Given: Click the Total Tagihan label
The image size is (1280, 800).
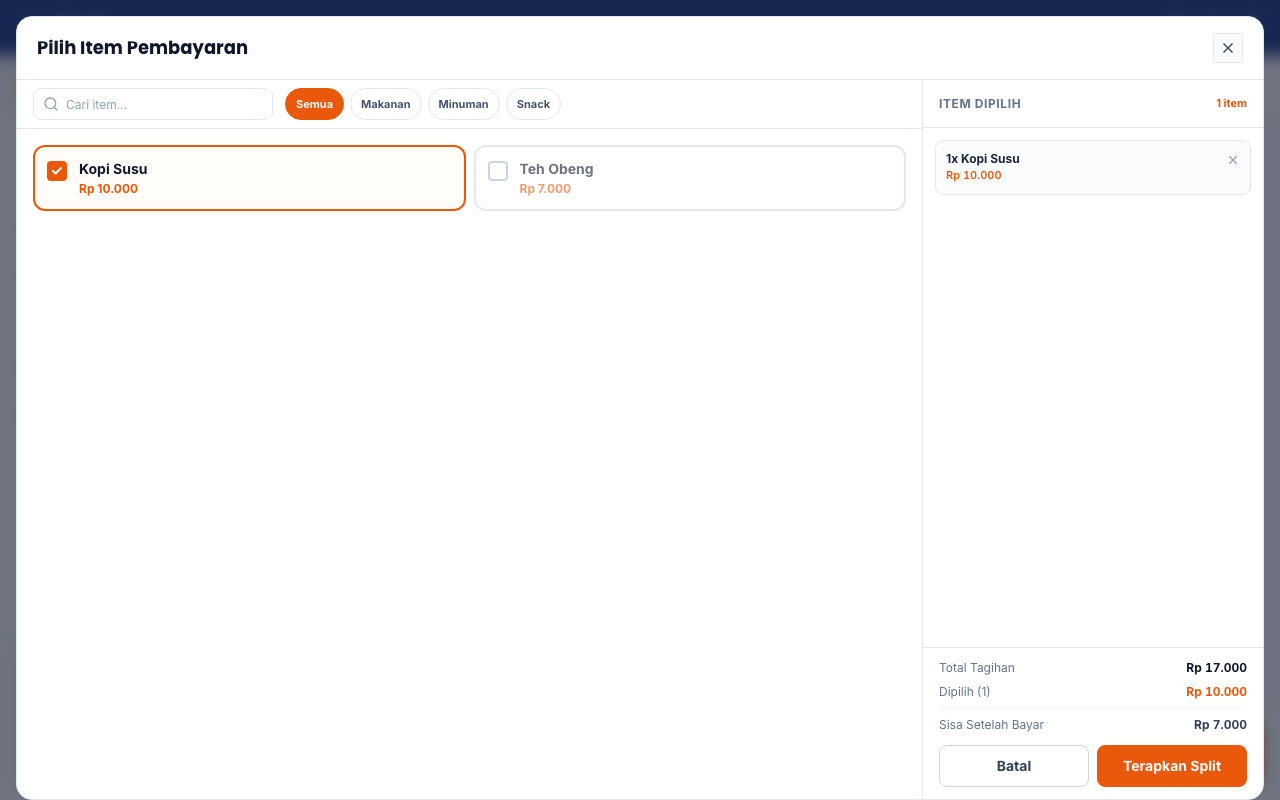Looking at the screenshot, I should [977, 668].
